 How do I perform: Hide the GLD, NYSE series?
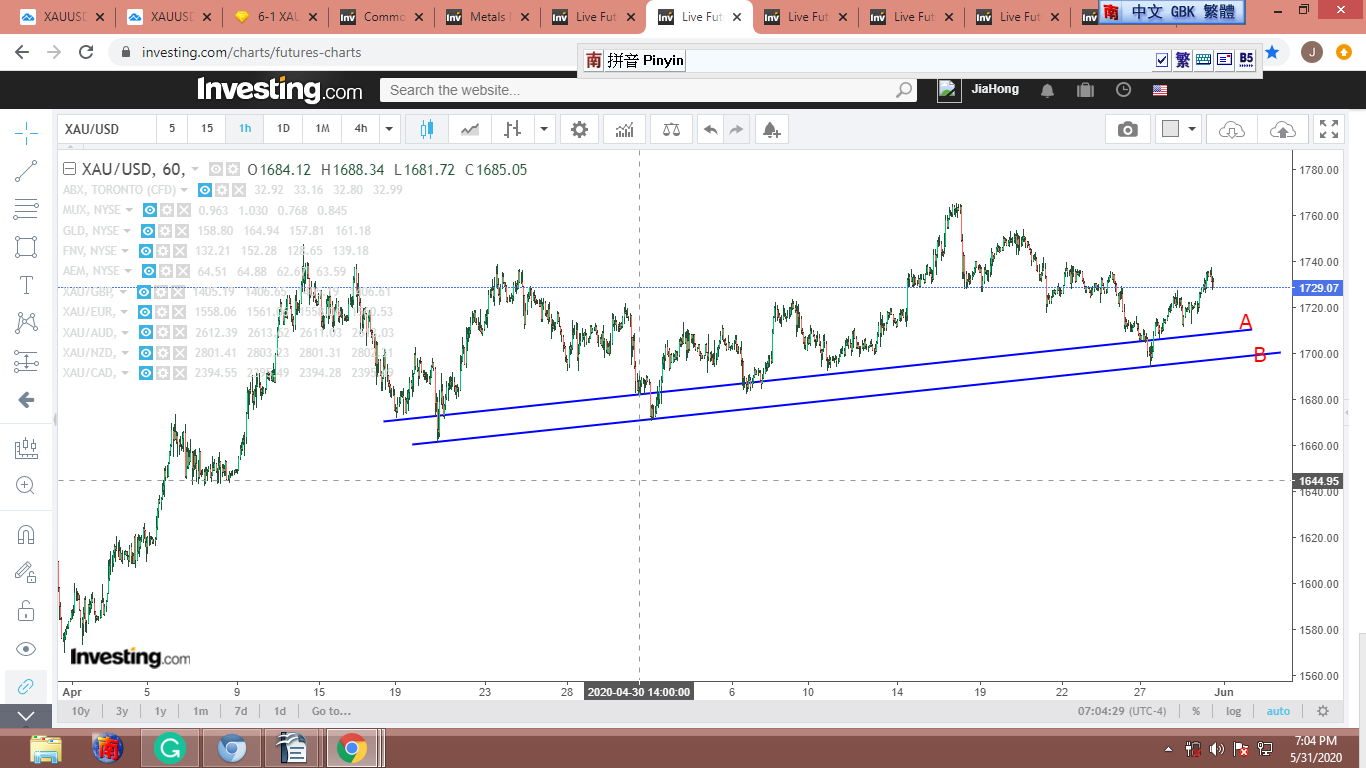[149, 231]
